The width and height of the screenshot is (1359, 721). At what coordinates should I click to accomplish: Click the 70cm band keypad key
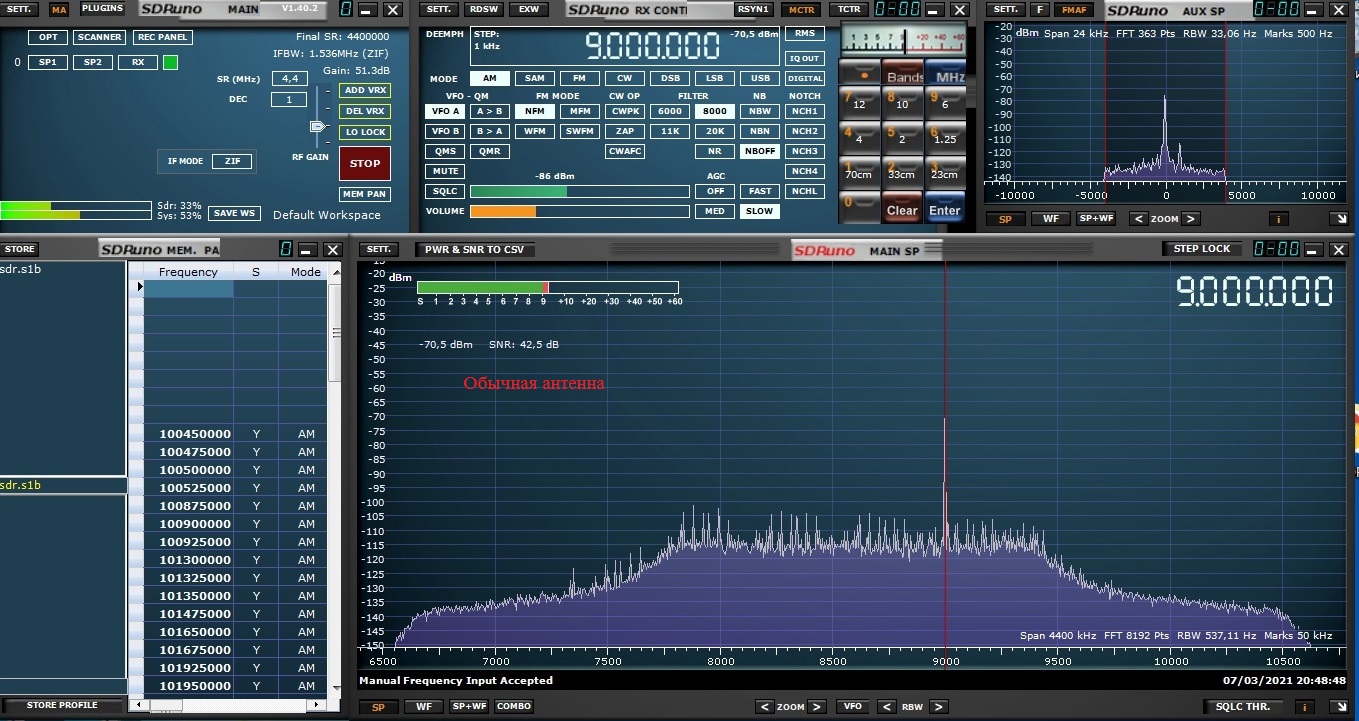(x=859, y=170)
